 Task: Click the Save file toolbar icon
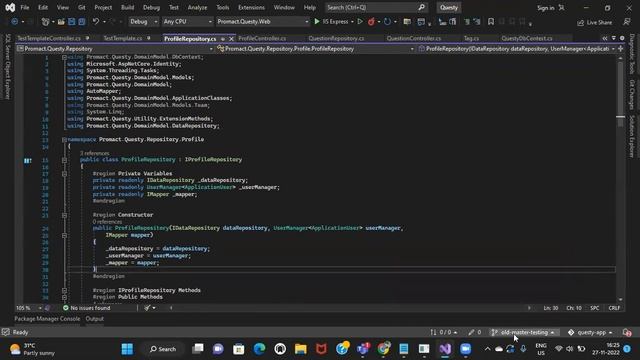pyautogui.click(x=72, y=22)
